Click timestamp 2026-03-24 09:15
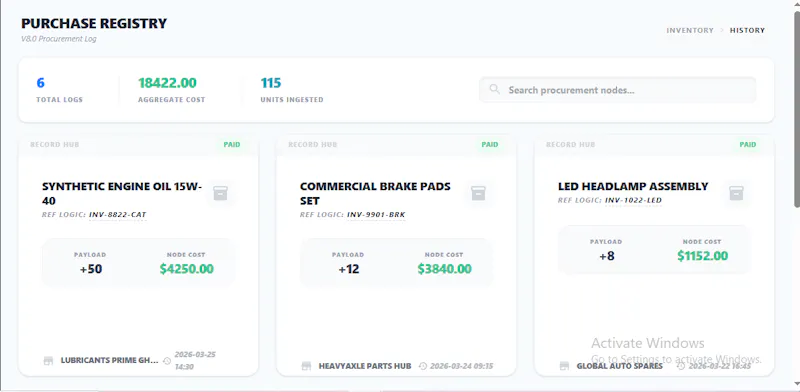800x392 pixels. tap(462, 366)
